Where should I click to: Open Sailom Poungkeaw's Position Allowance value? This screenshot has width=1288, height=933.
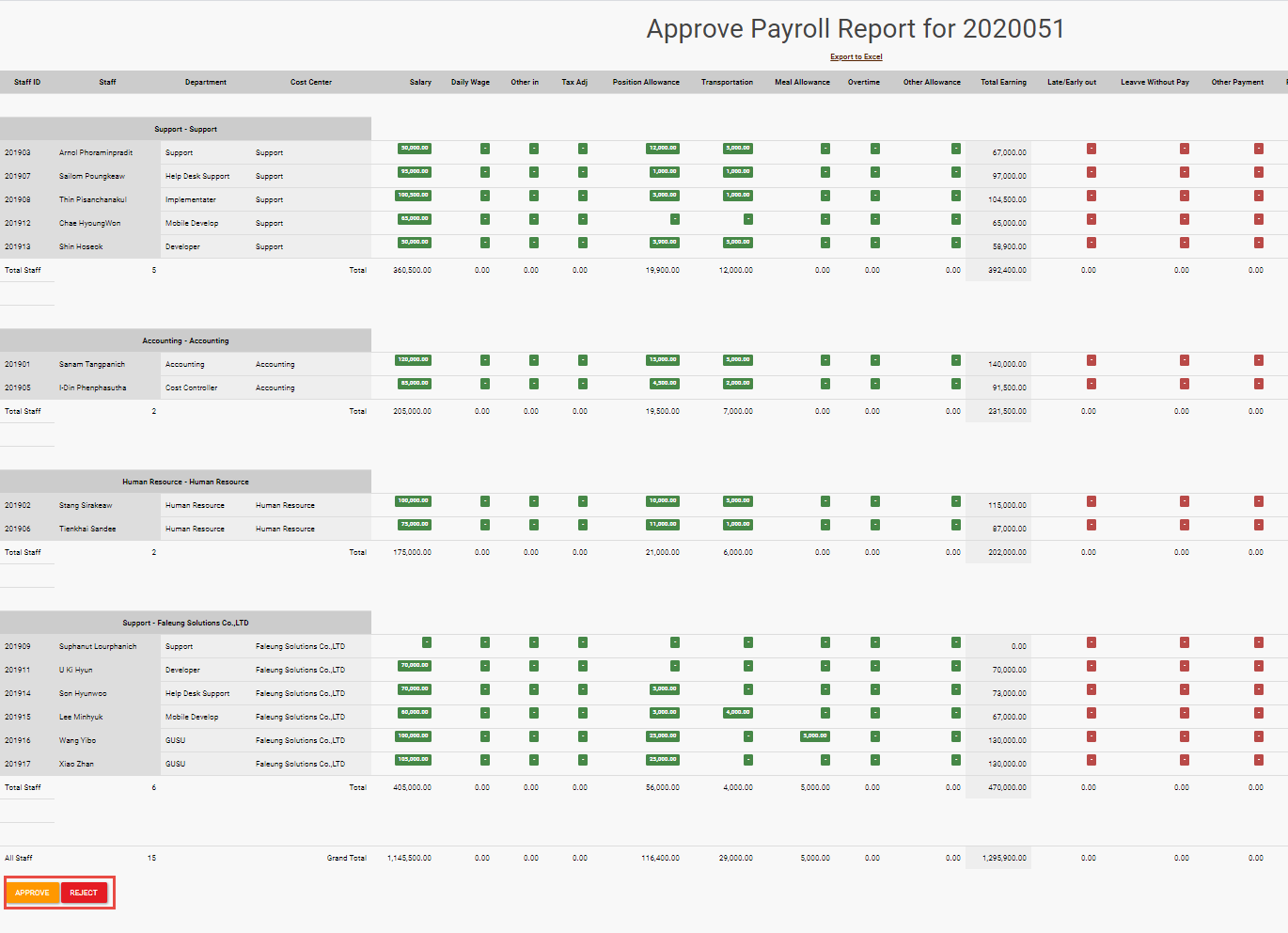point(663,171)
